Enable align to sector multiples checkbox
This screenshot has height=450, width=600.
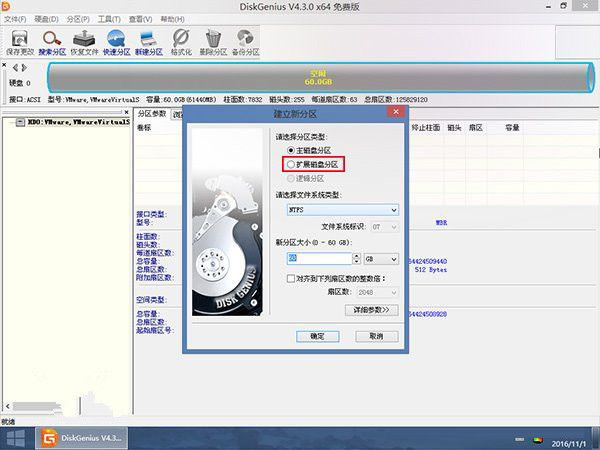[x=291, y=278]
